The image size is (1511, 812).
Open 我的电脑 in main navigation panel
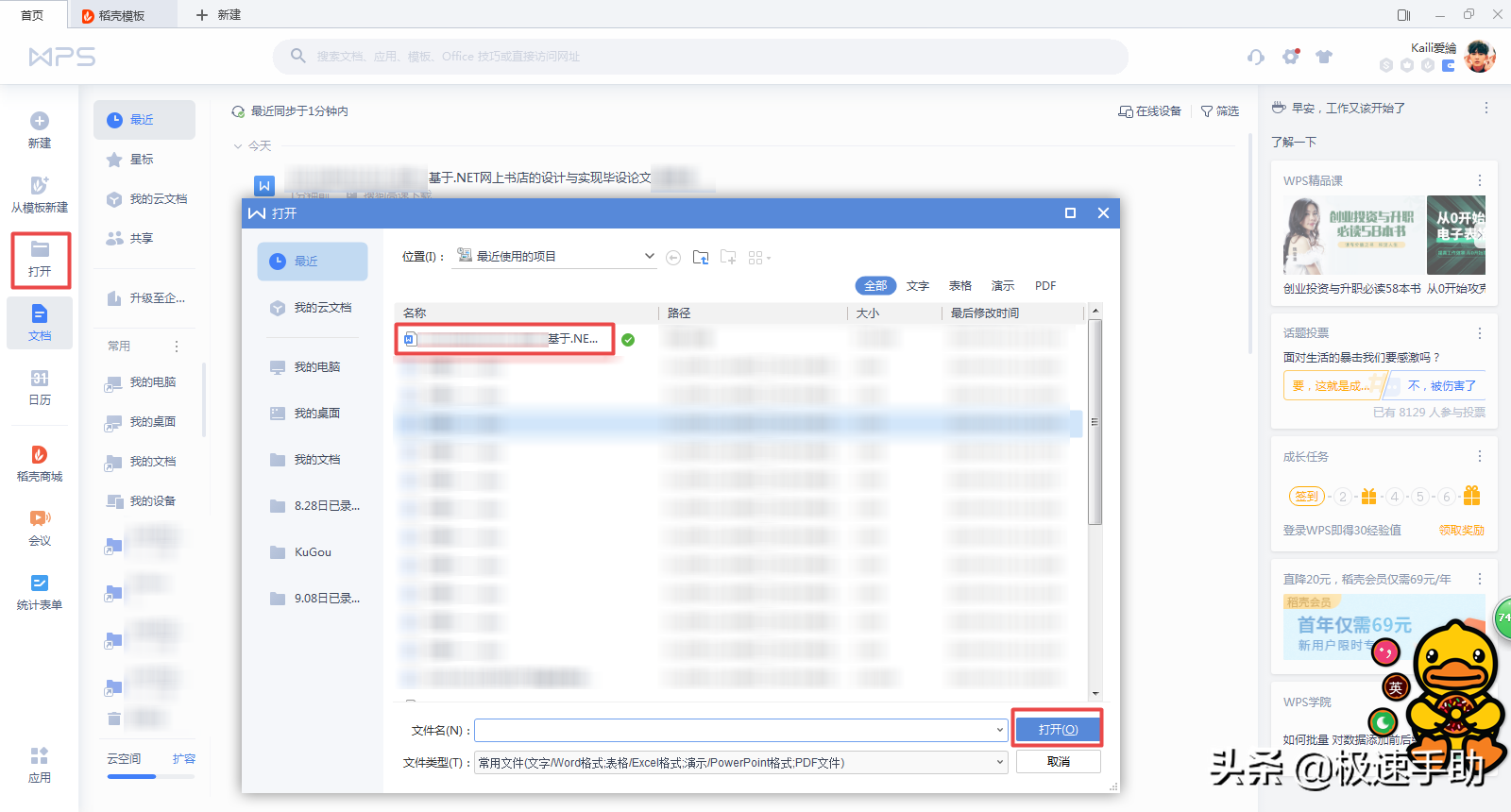pyautogui.click(x=144, y=382)
